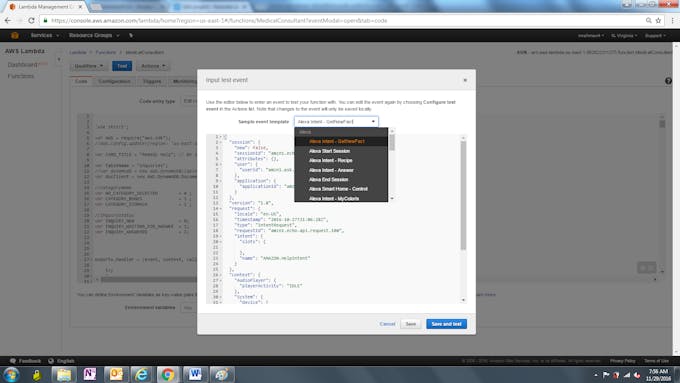The width and height of the screenshot is (680, 383).
Task: Fold the "session" block in JSON editor
Action: click(220, 142)
